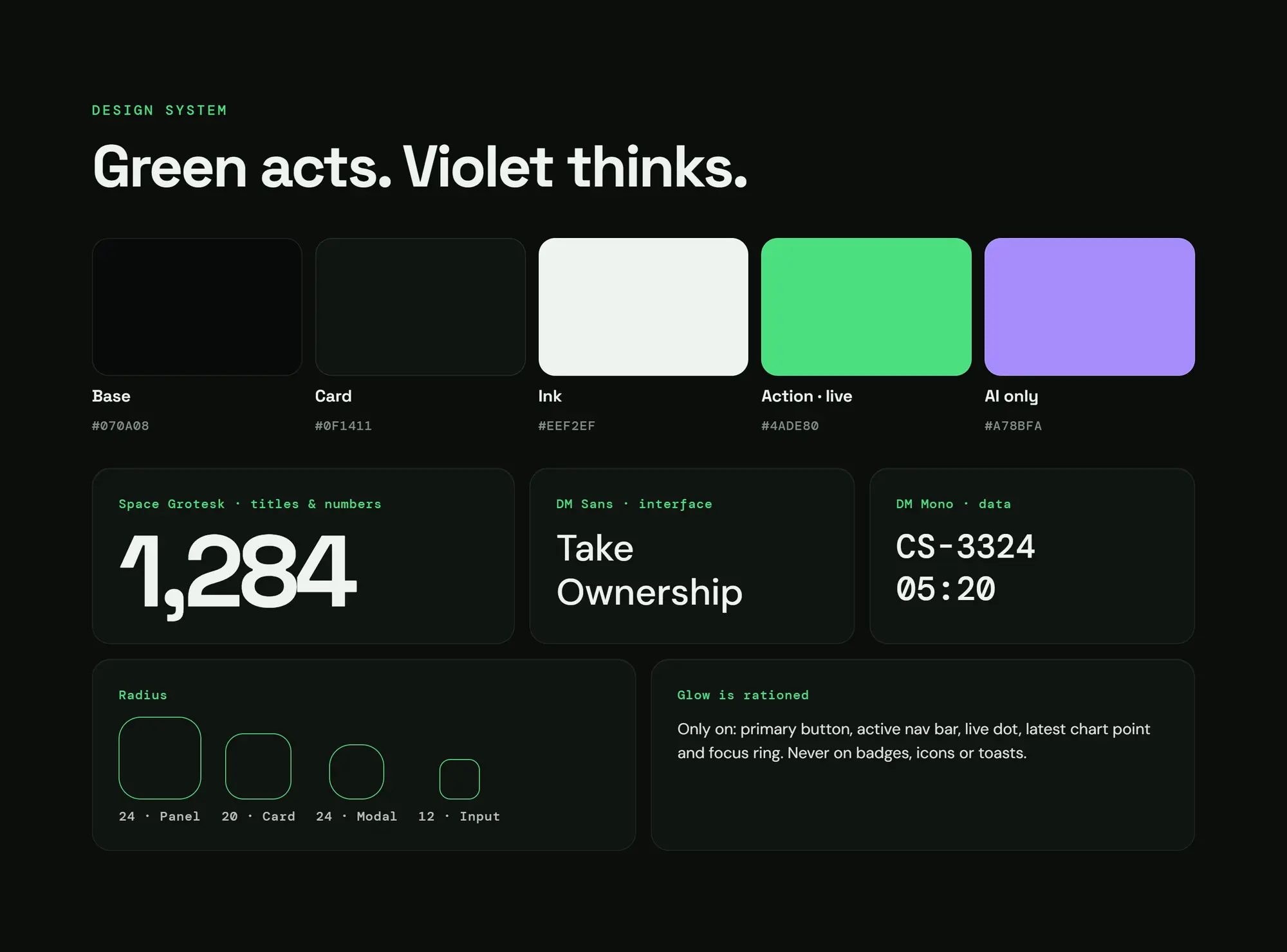The width and height of the screenshot is (1287, 952).
Task: Pick the violet AI only swatch
Action: 1089,307
